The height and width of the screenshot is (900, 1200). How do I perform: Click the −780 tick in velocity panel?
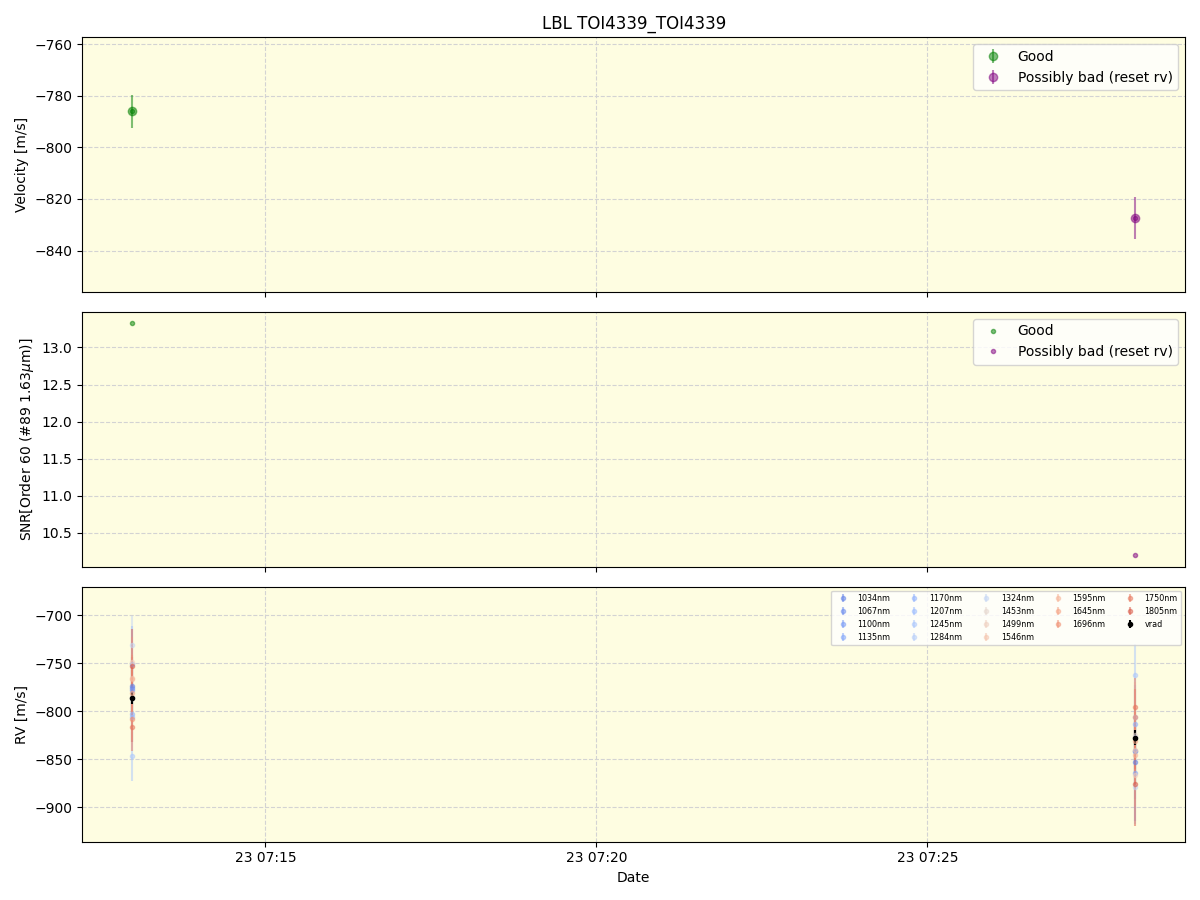coord(52,97)
